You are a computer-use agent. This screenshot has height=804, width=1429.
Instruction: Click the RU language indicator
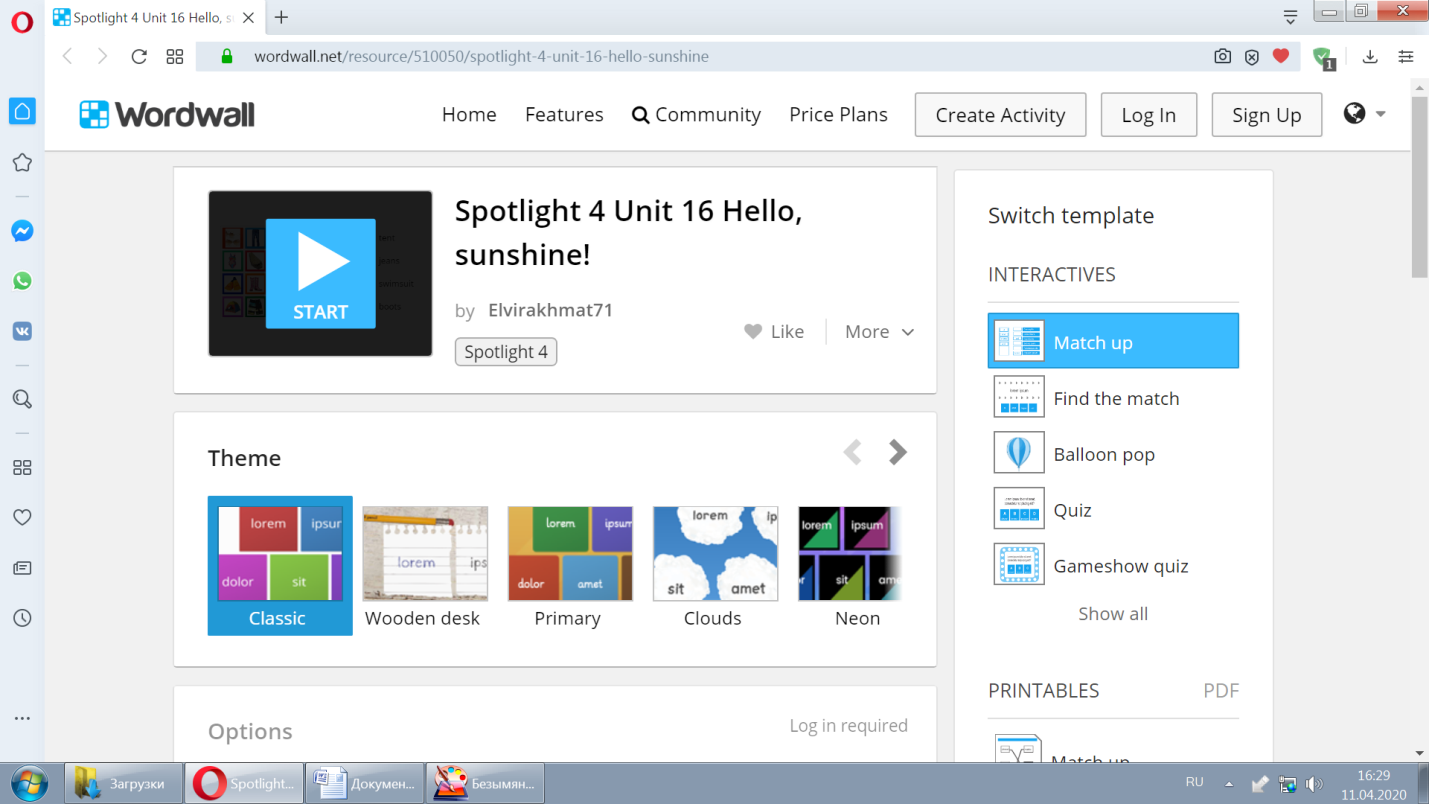point(1194,782)
